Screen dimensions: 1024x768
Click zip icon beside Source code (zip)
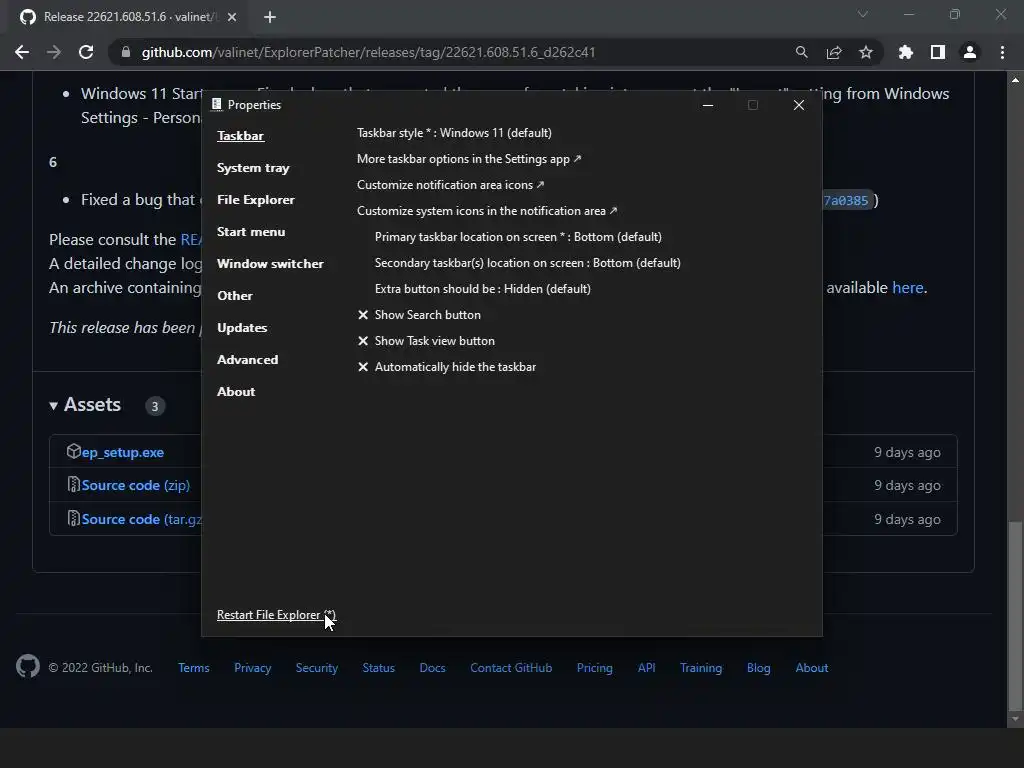tap(74, 485)
